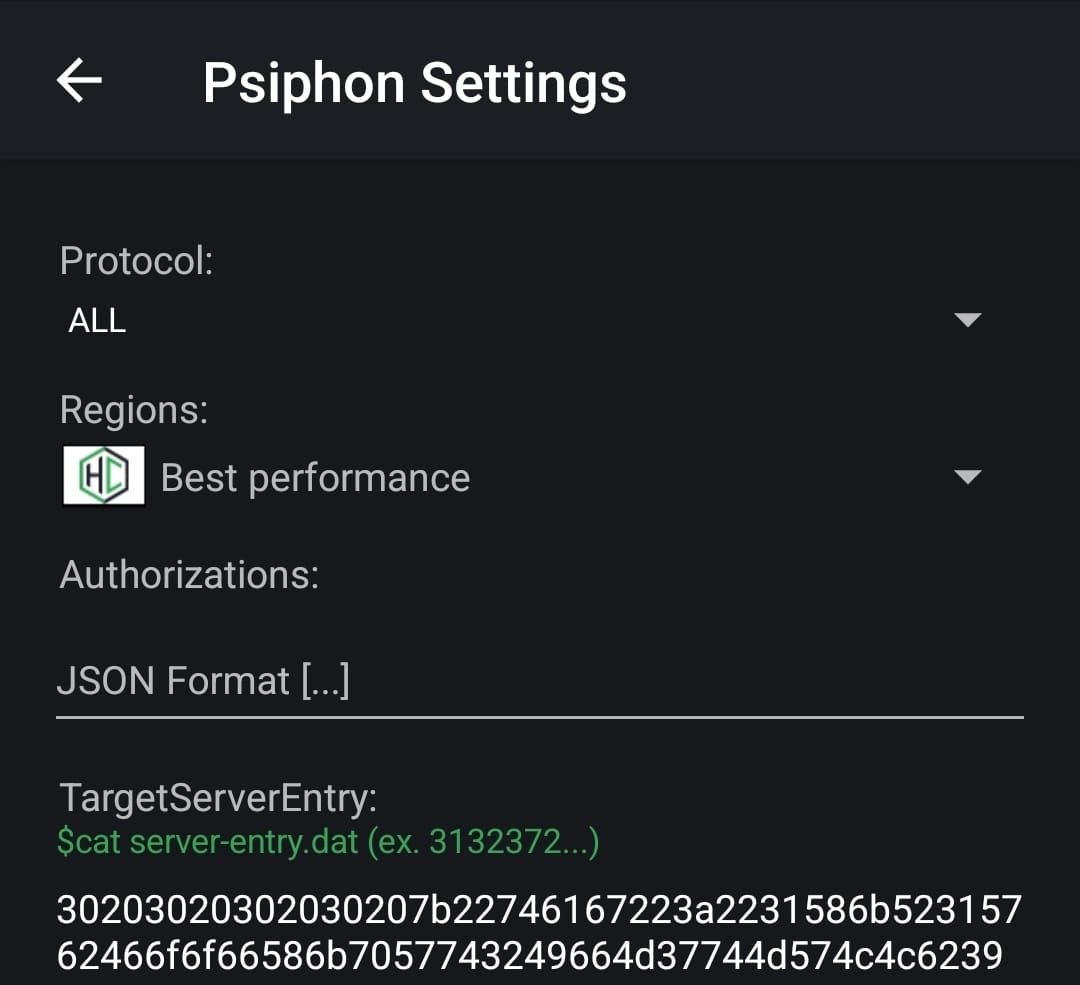1080x985 pixels.
Task: Expand the Regions dropdown arrow
Action: pyautogui.click(x=967, y=477)
